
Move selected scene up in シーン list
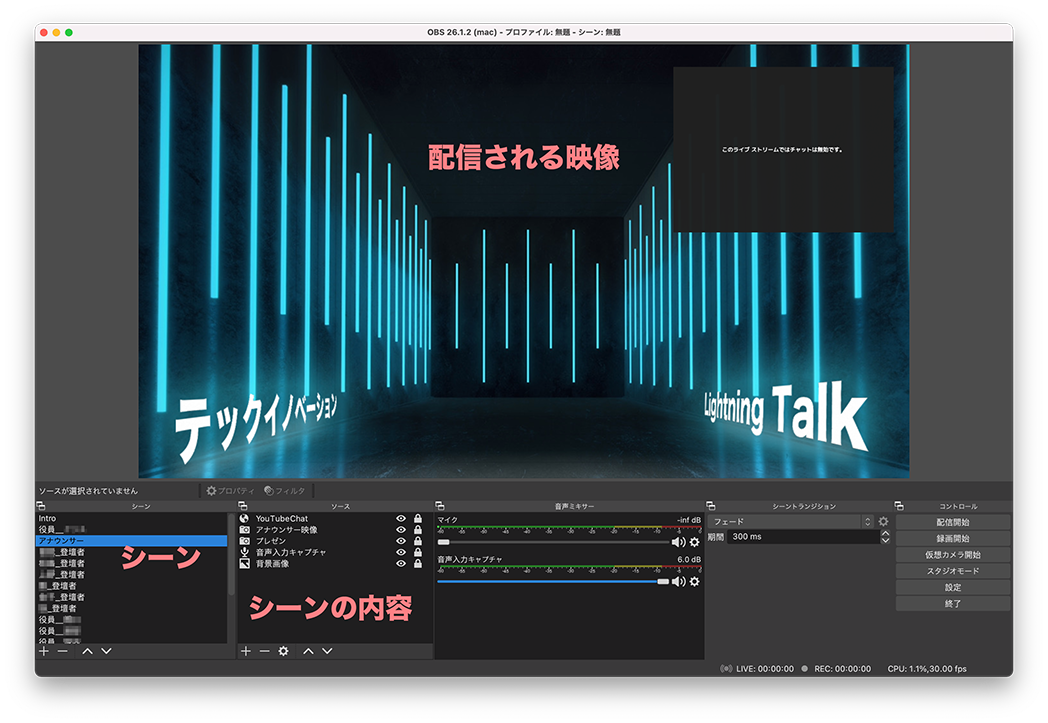(x=87, y=651)
